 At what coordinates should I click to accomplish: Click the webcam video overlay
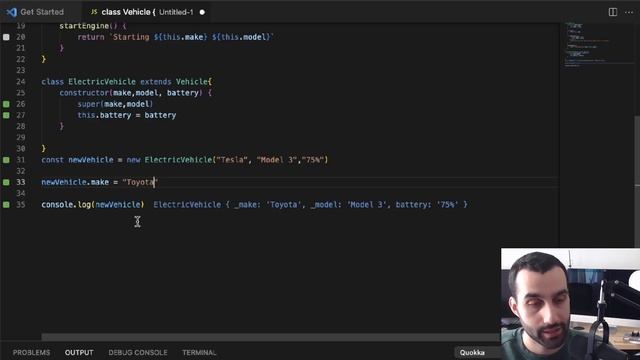[x=571, y=304]
